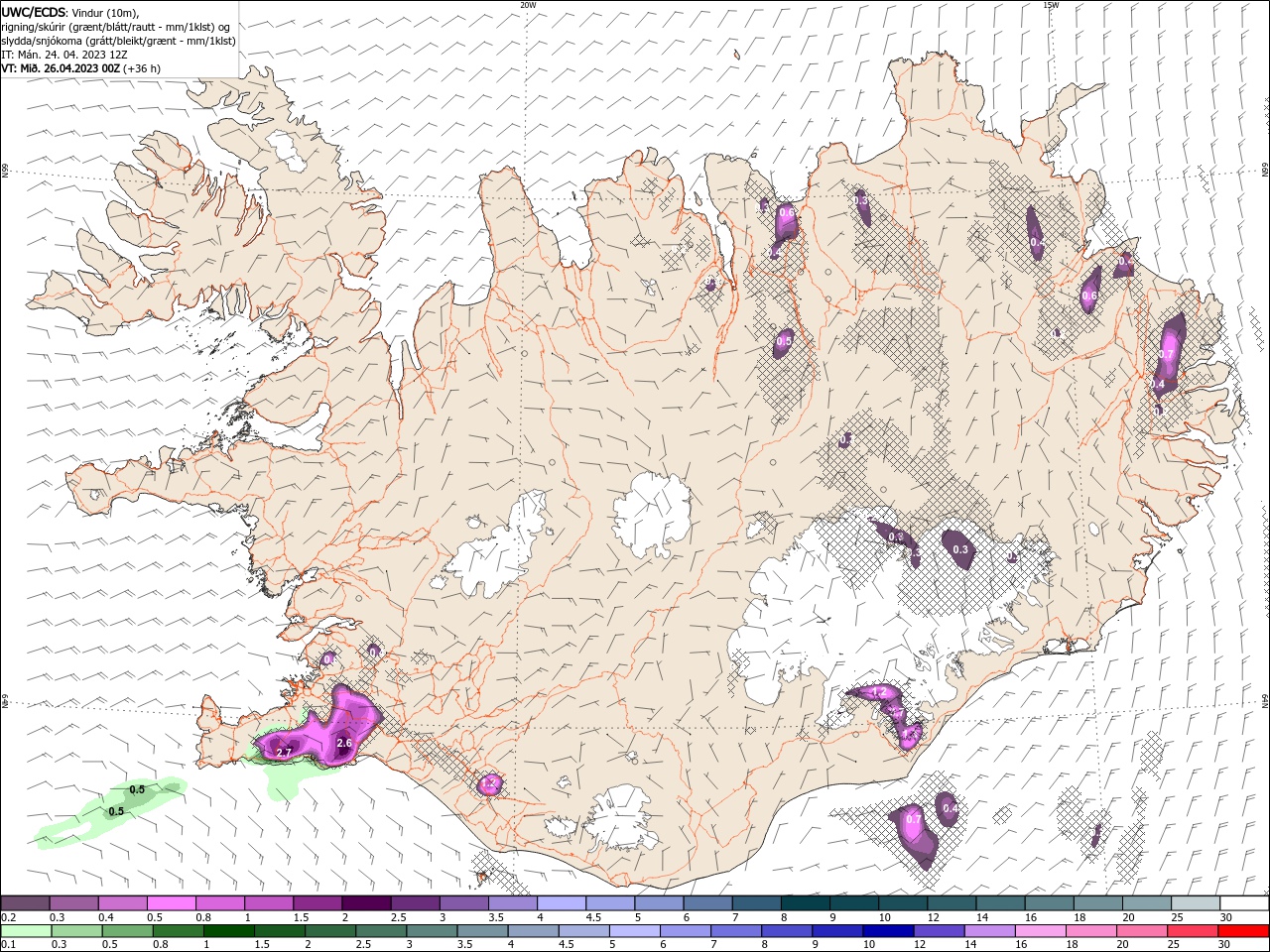The image size is (1270, 952).
Task: Select darkest green rain-scale swatch starting at 1
Action: tap(231, 931)
